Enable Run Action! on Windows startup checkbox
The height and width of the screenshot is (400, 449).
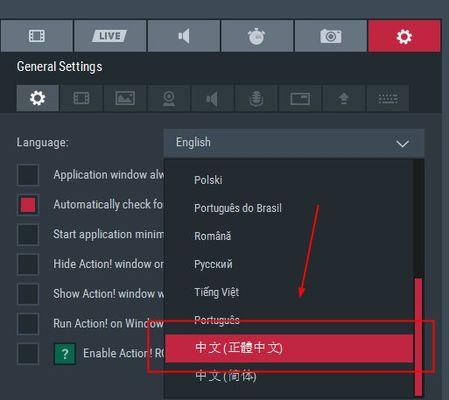[28, 324]
